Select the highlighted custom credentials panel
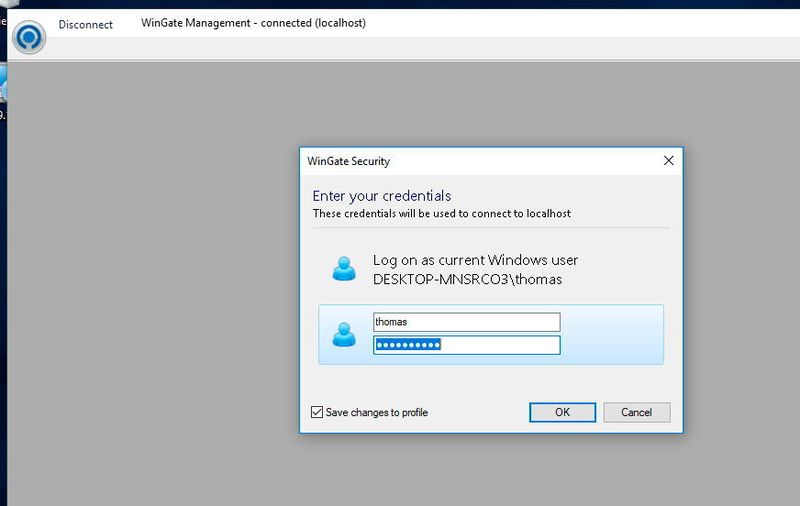The height and width of the screenshot is (506, 800). (491, 335)
